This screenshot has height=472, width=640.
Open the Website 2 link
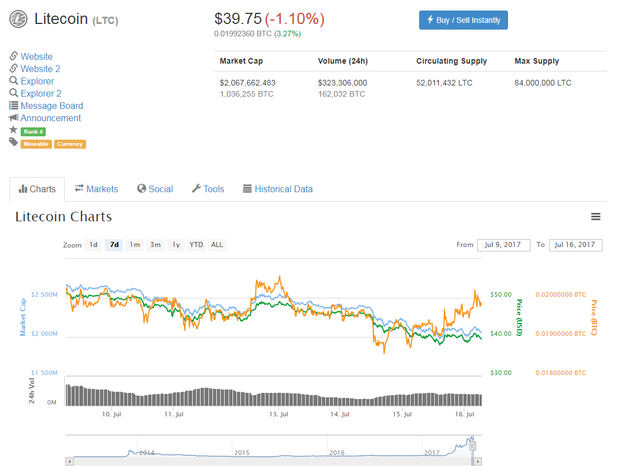[40, 69]
